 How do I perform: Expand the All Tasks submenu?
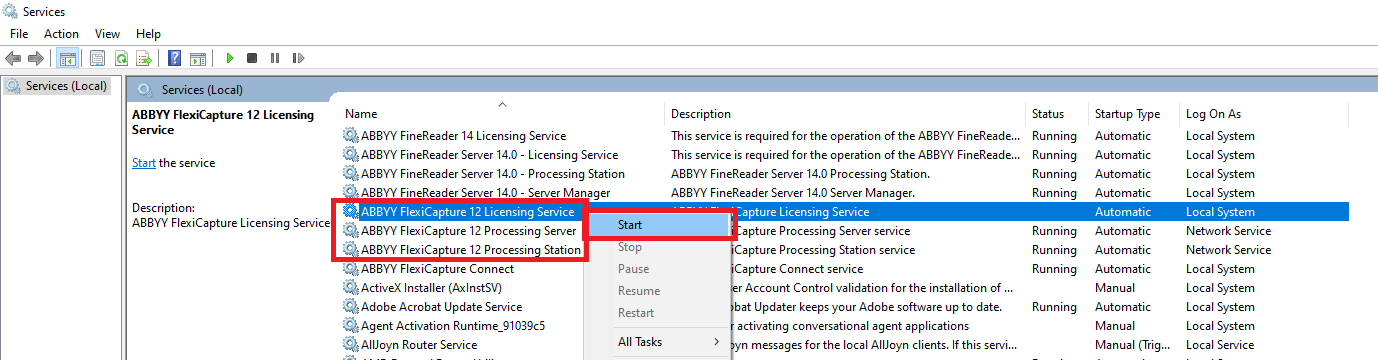click(x=658, y=342)
